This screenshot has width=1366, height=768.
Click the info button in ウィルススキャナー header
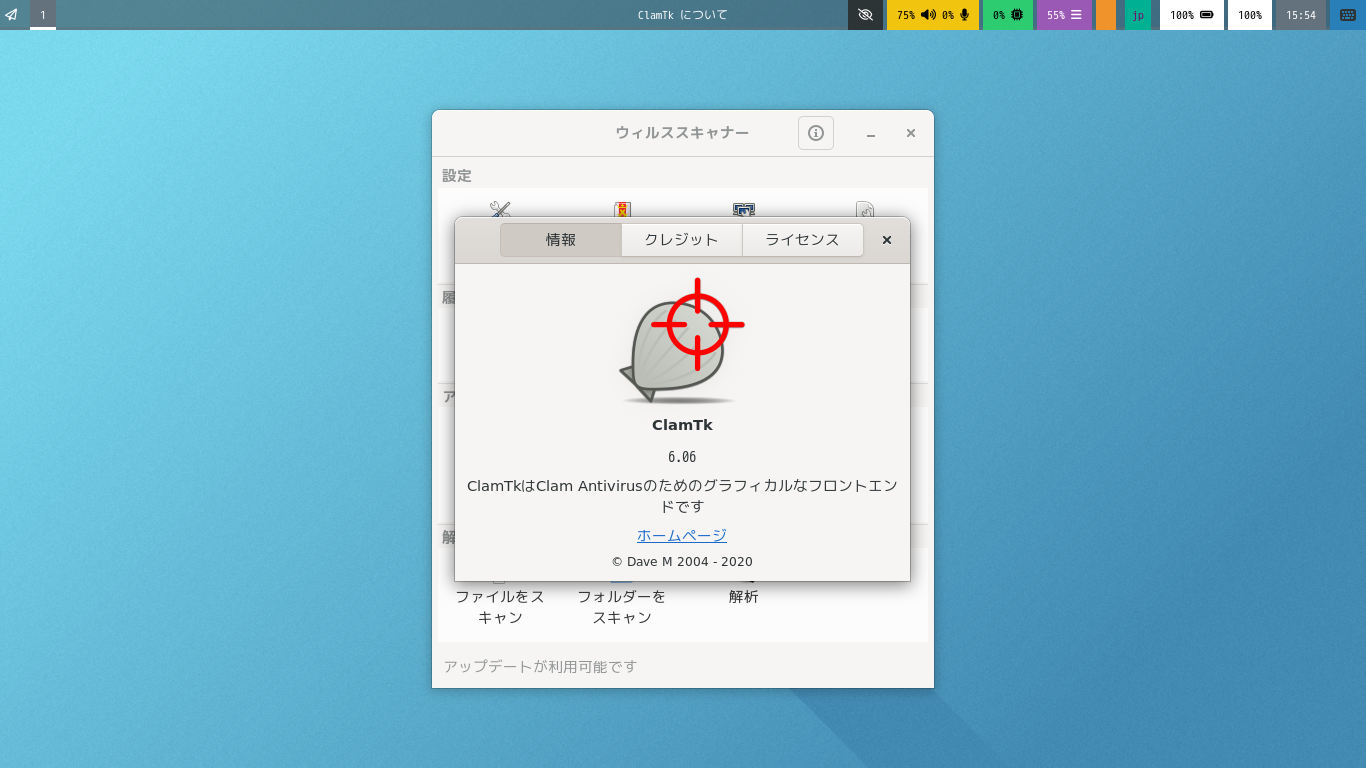click(x=816, y=133)
